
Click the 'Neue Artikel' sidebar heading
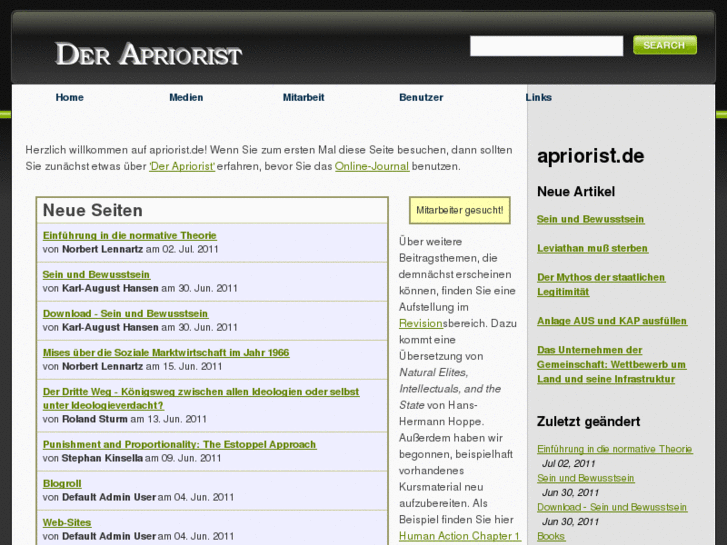tap(576, 192)
